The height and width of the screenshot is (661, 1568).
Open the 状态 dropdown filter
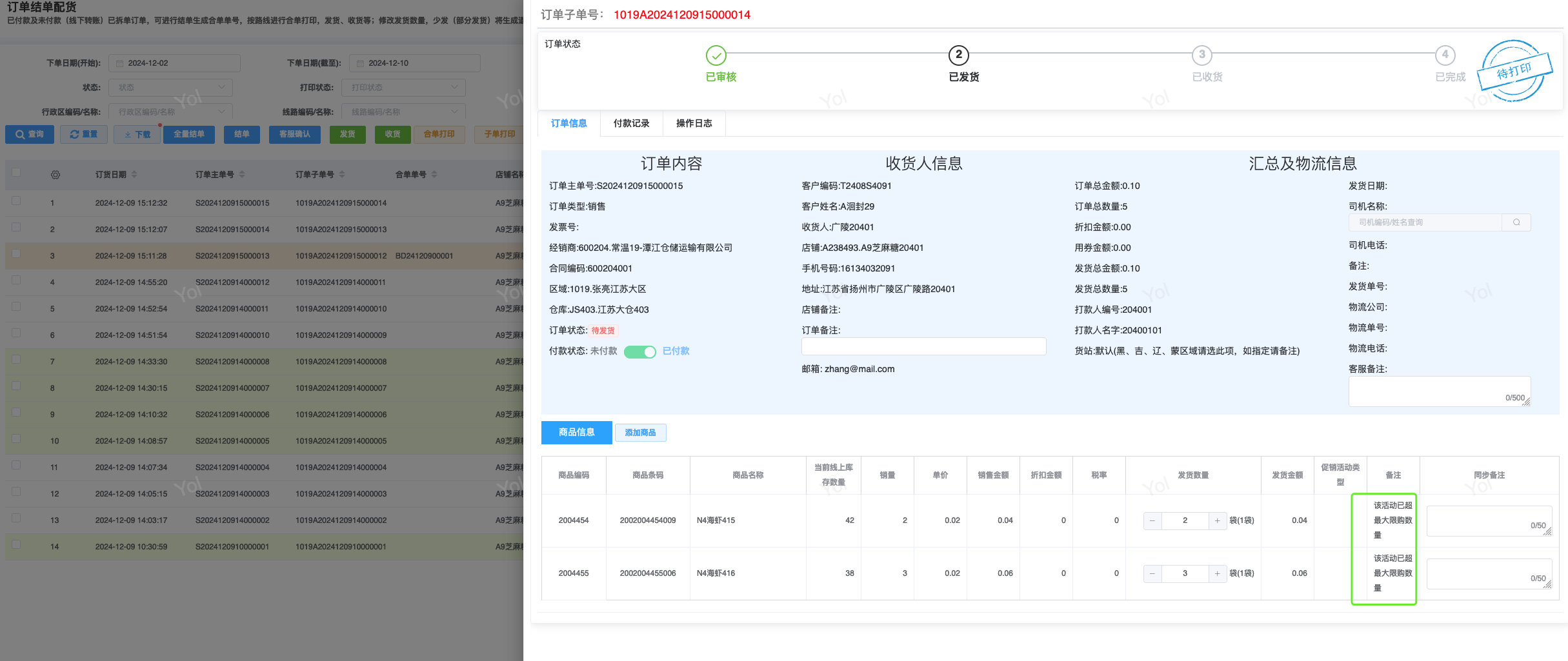coord(170,88)
